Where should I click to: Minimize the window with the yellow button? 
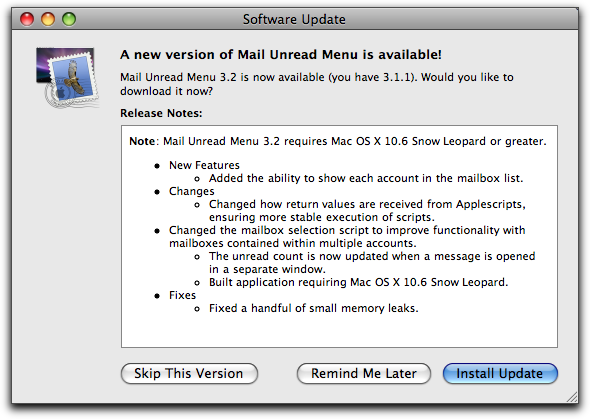[48, 19]
